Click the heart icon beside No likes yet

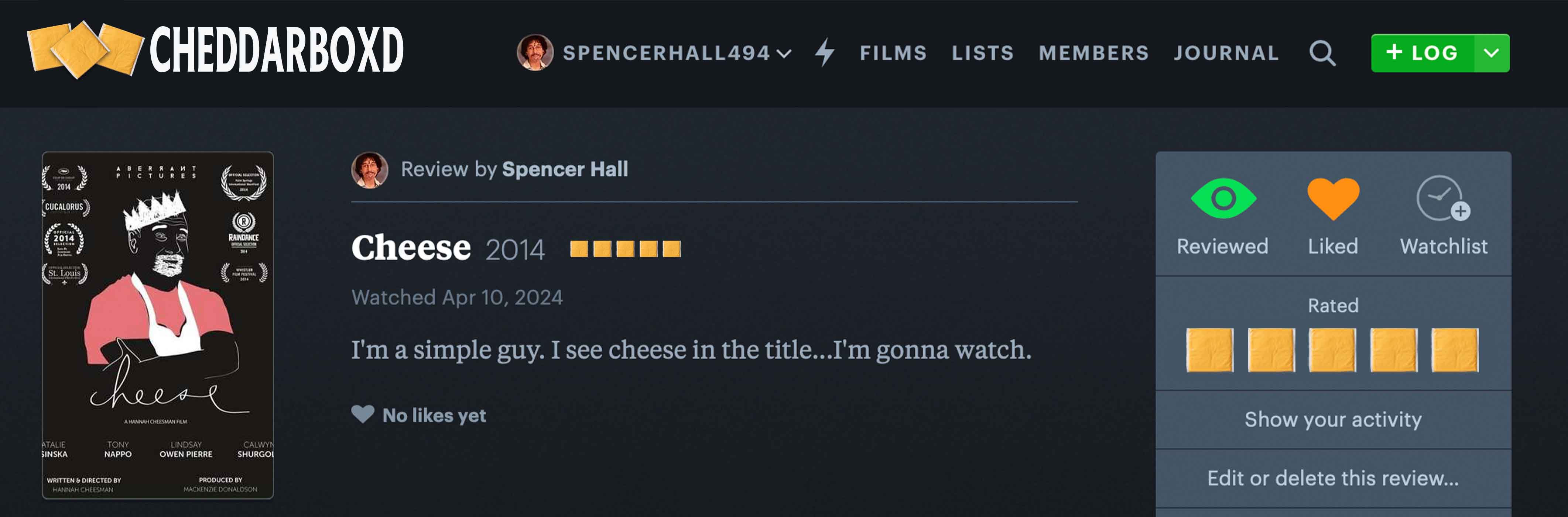click(x=363, y=415)
